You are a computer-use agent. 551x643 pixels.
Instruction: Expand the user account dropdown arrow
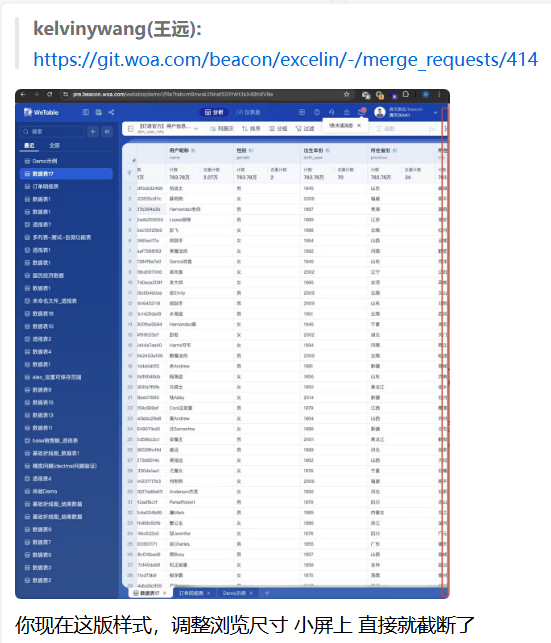click(x=435, y=112)
